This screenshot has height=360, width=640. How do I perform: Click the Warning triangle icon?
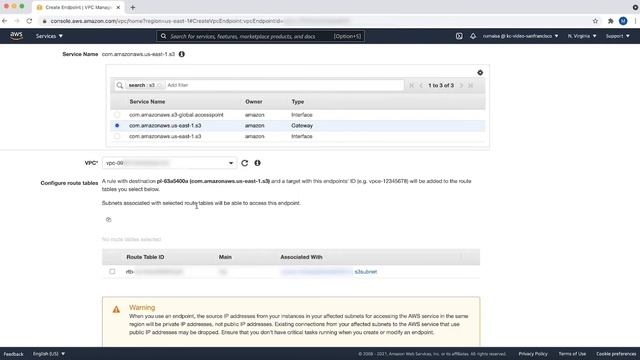pos(116,309)
